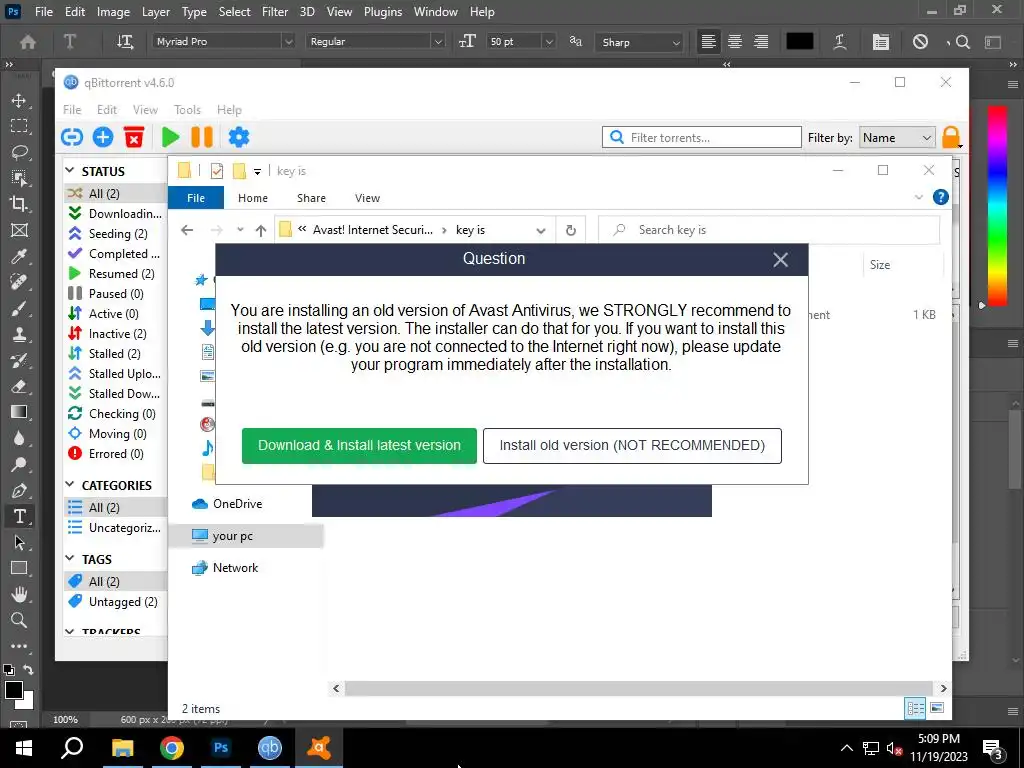Click the red remove torrent icon
Screen dimensions: 1024x768
pyautogui.click(x=134, y=137)
